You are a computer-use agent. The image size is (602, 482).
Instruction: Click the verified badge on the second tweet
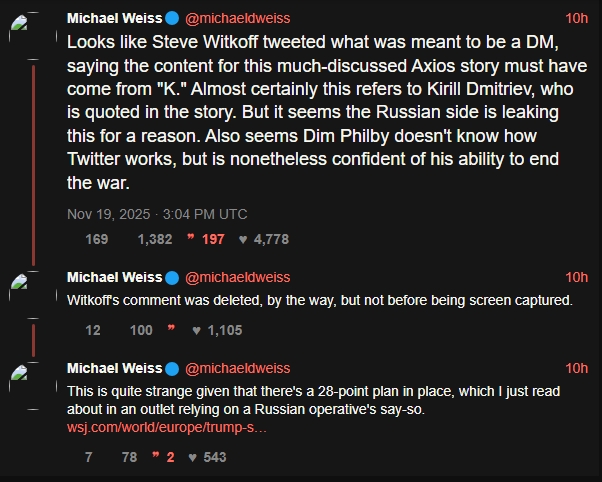coord(171,277)
